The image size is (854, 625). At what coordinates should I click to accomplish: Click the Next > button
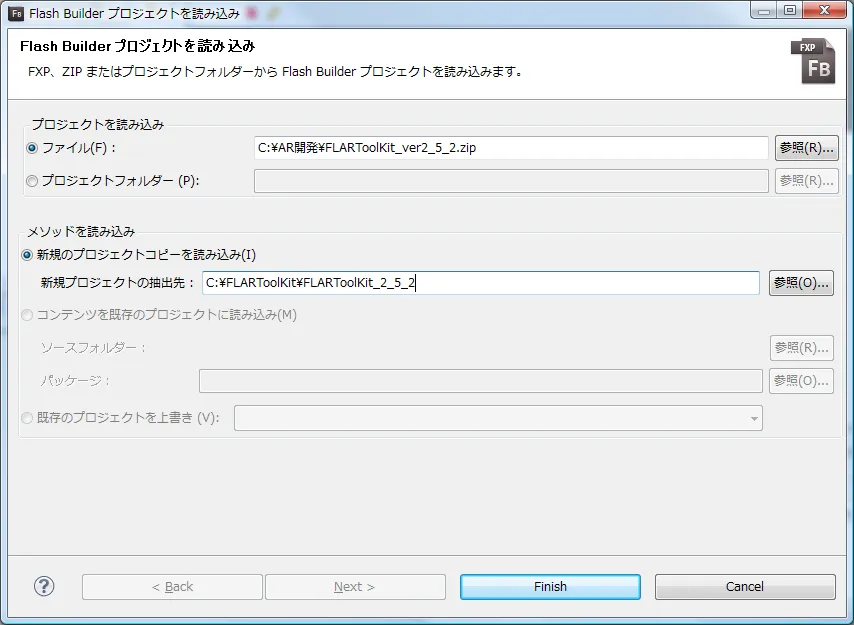(355, 587)
